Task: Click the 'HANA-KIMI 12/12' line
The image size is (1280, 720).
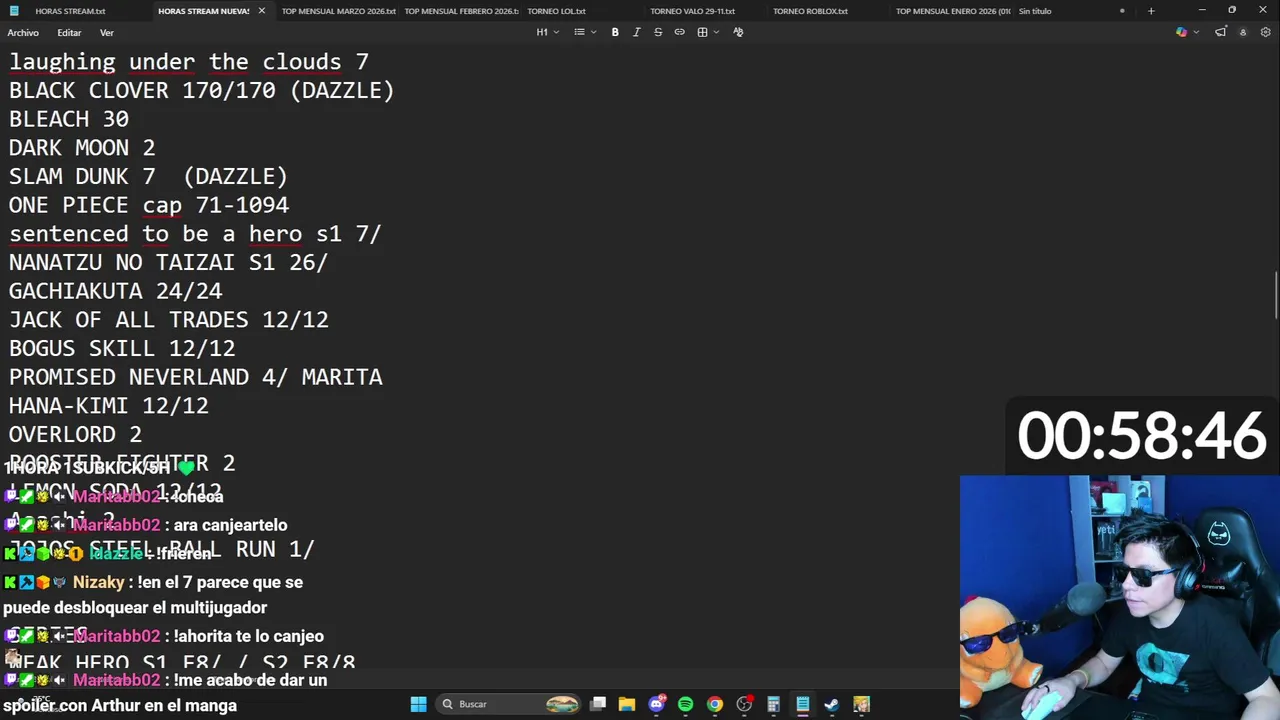Action: [109, 406]
